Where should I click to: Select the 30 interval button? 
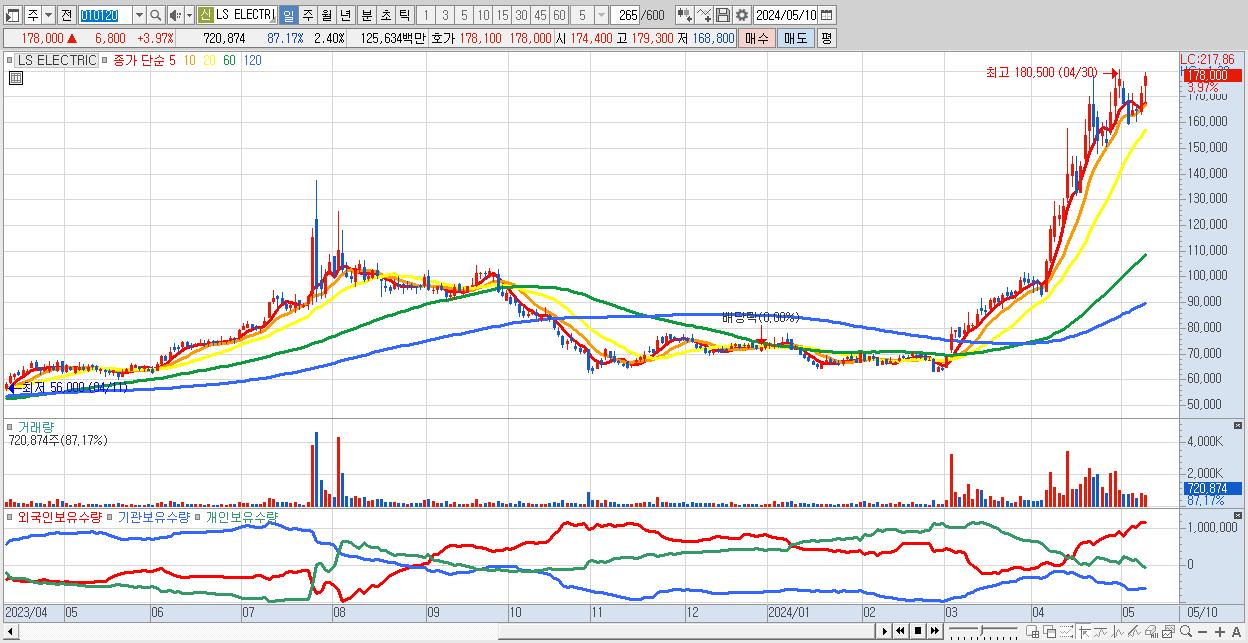pos(522,15)
